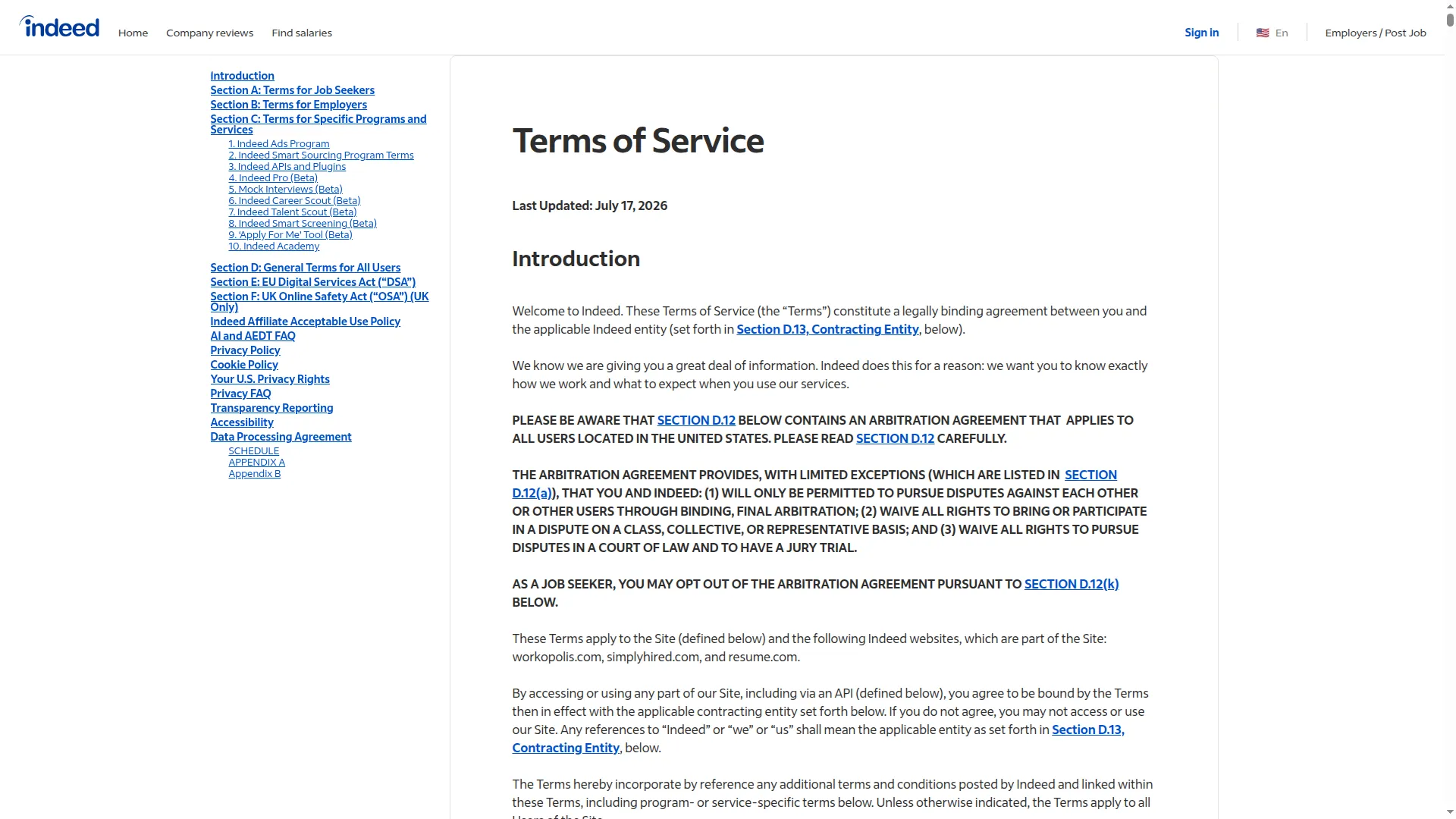The image size is (1456, 819).
Task: Open Section A: Terms for Job Seekers
Action: (x=292, y=90)
